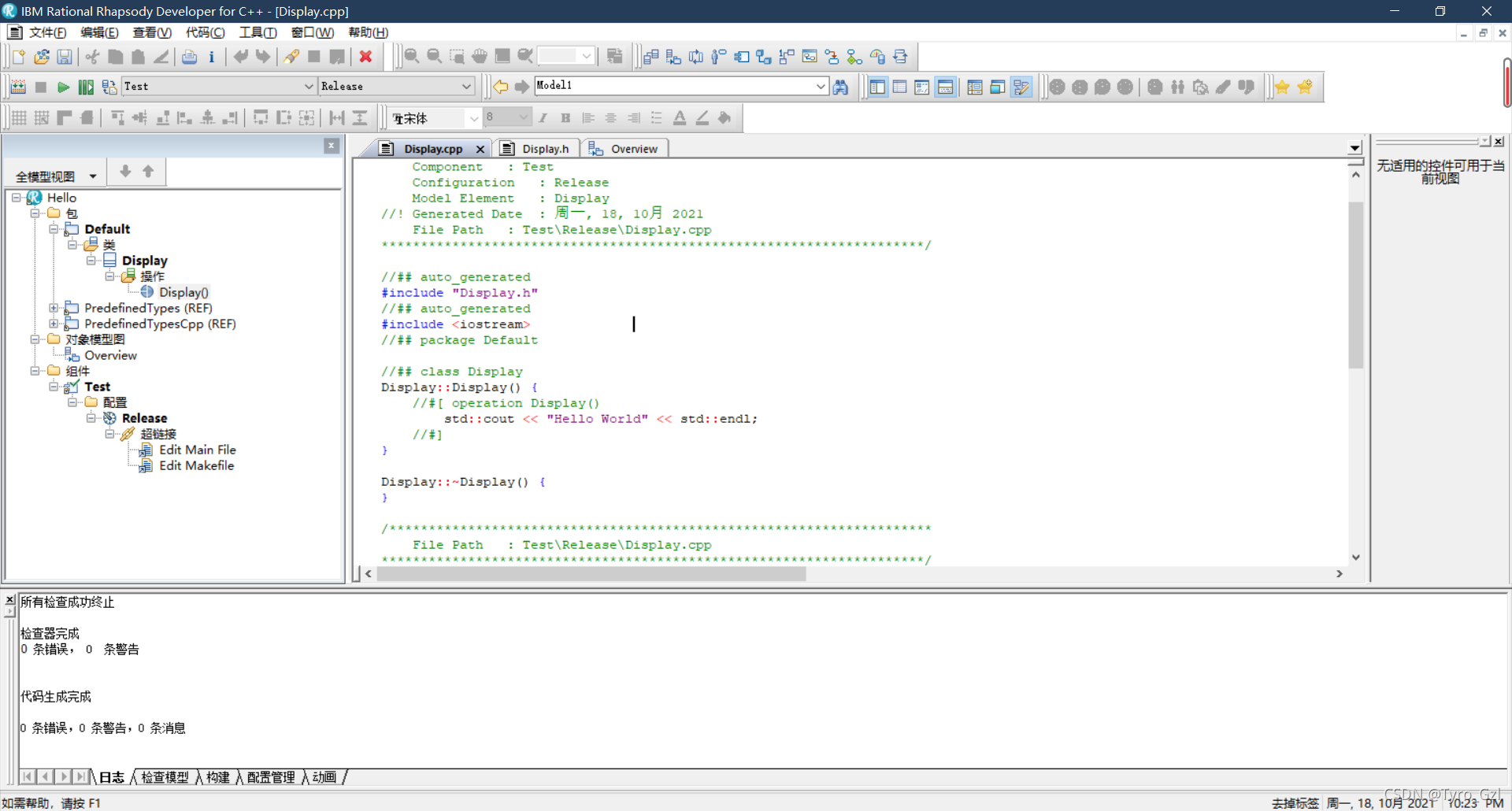
Task: Click the green Run executable icon
Action: click(x=63, y=87)
